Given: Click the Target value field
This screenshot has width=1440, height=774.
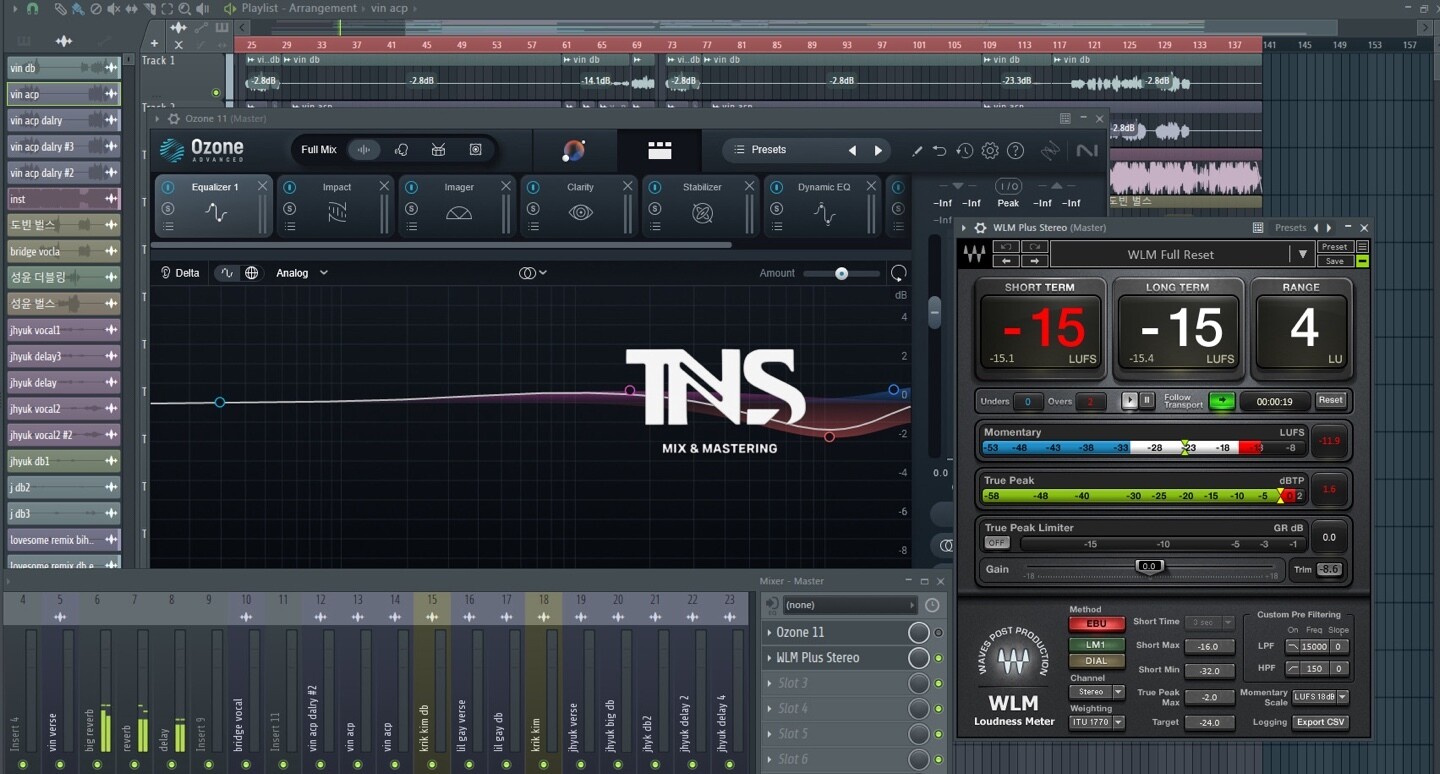Looking at the screenshot, I should (1210, 723).
